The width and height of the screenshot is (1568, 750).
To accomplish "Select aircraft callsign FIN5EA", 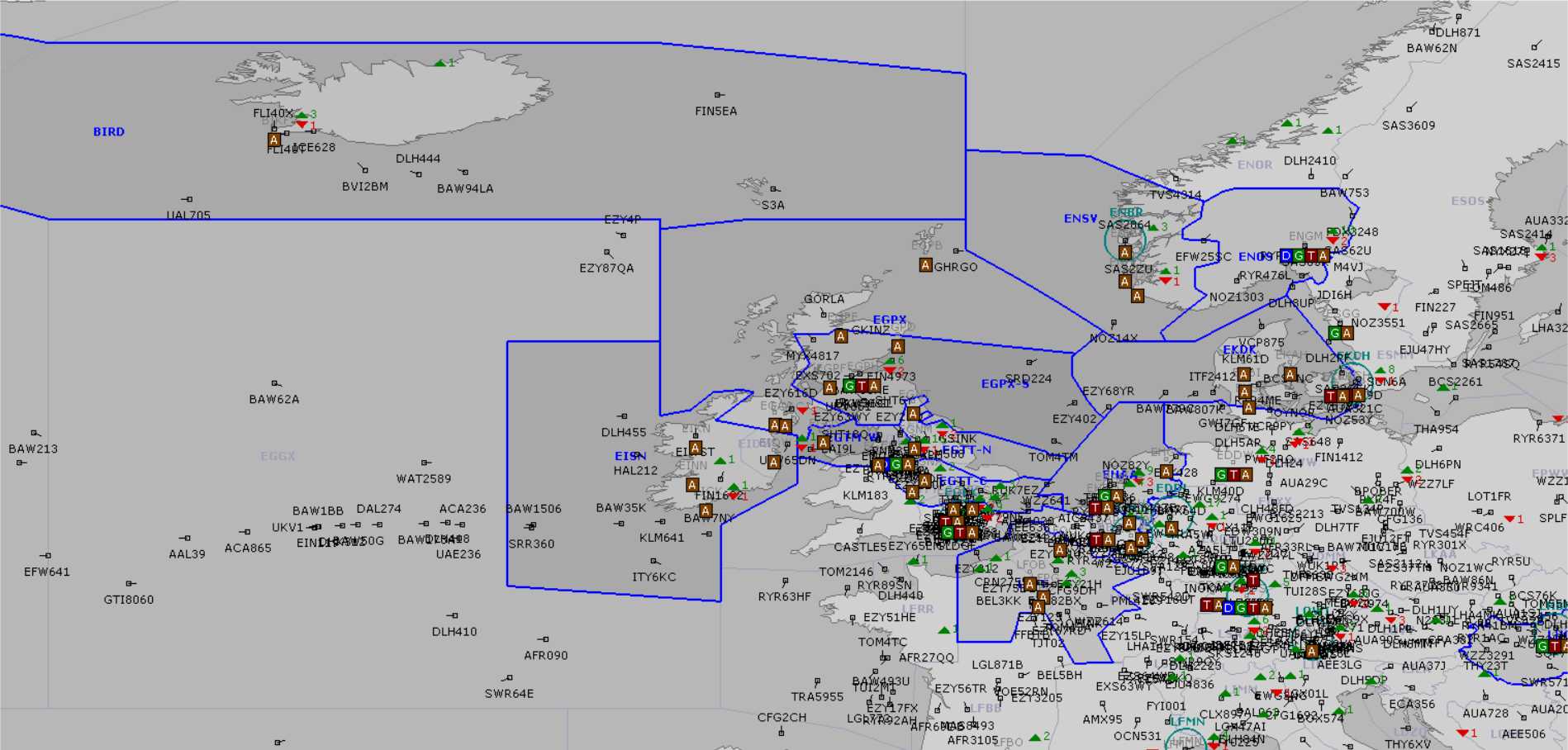I will point(715,111).
